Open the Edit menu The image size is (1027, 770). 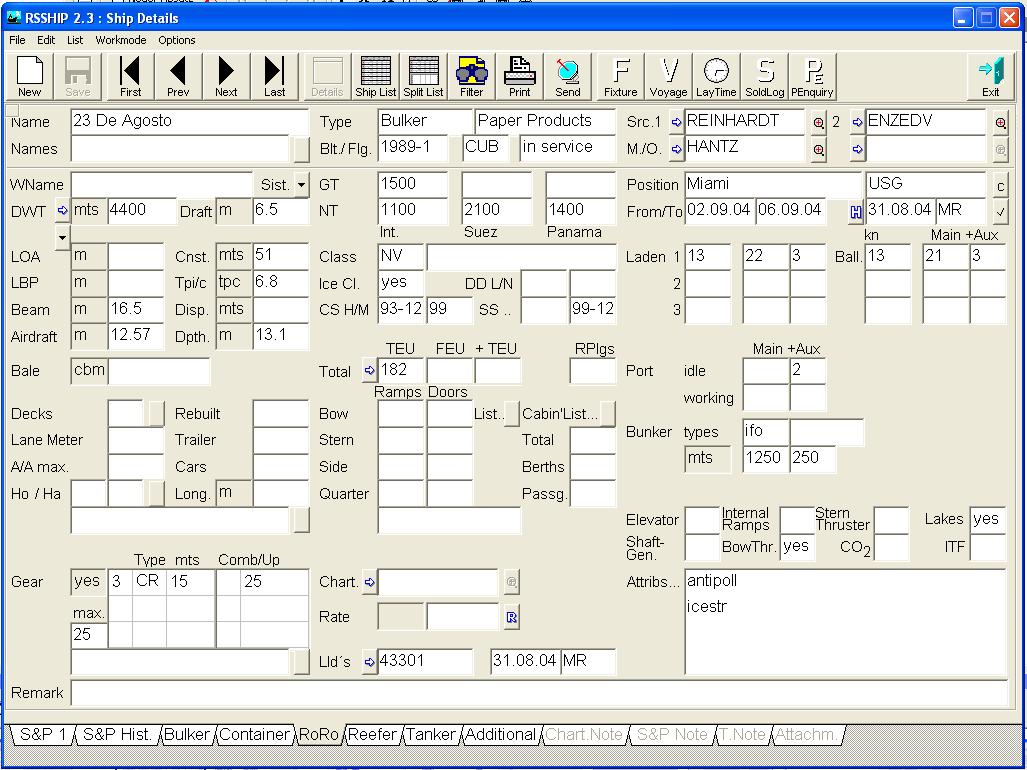46,40
